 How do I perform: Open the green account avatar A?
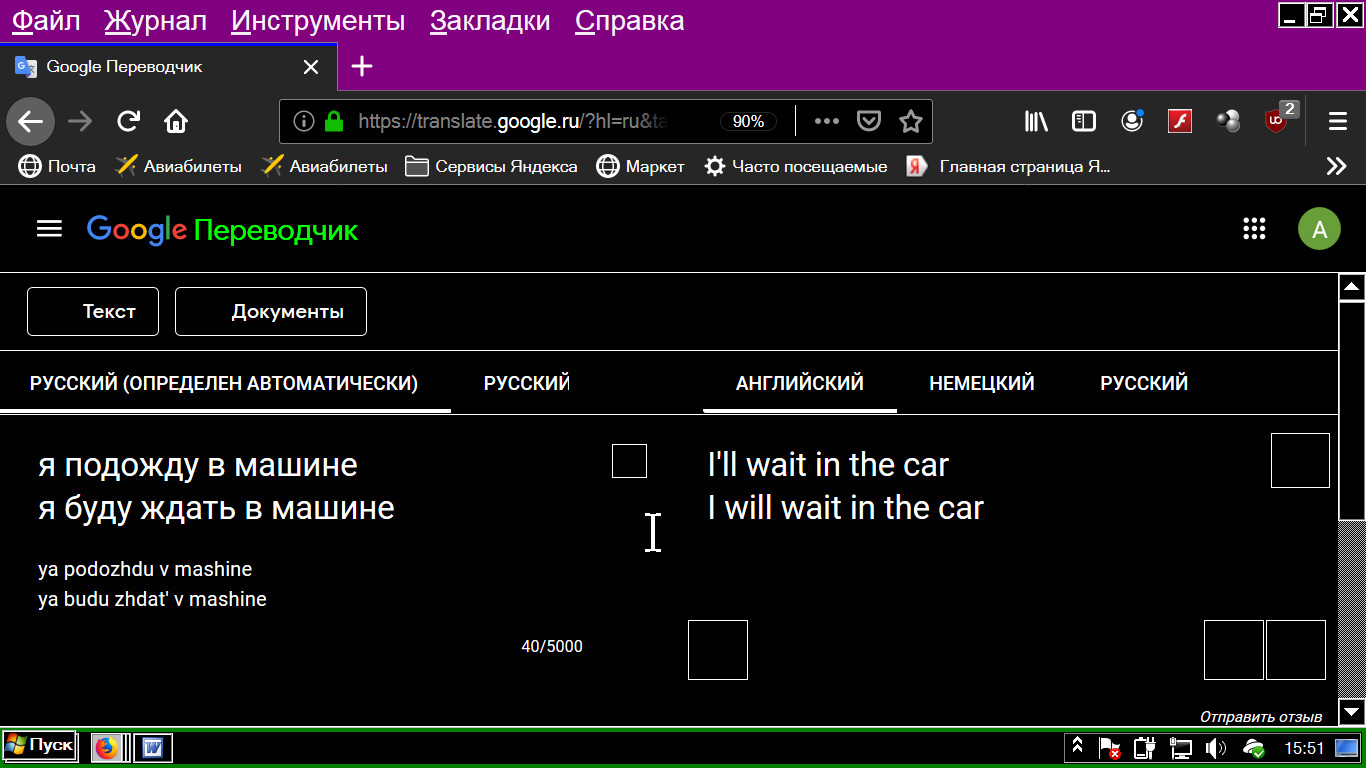[x=1319, y=229]
